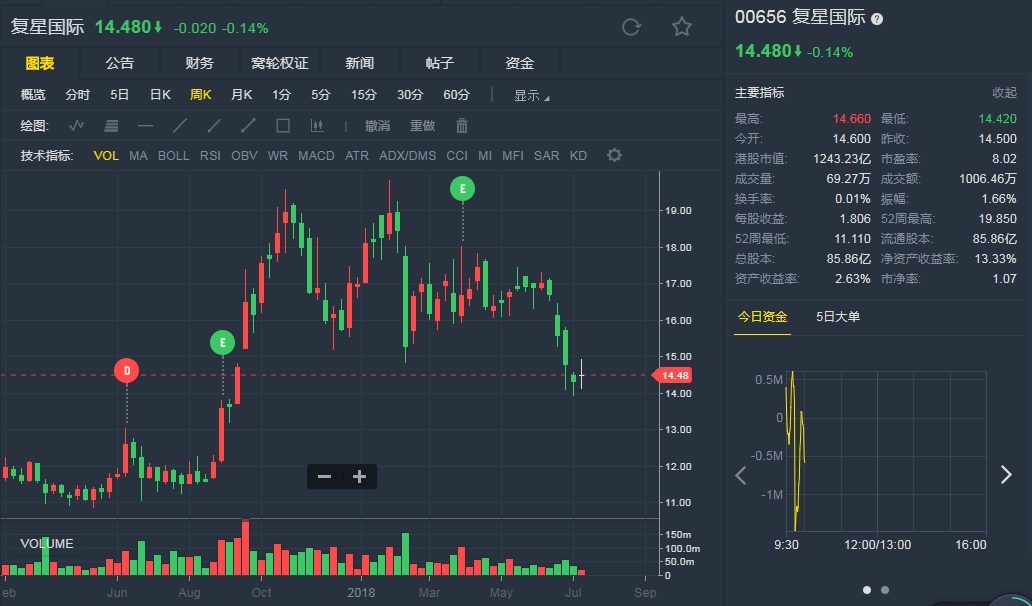Click the help icon next to 复星国际
Image resolution: width=1032 pixels, height=606 pixels.
(x=877, y=19)
